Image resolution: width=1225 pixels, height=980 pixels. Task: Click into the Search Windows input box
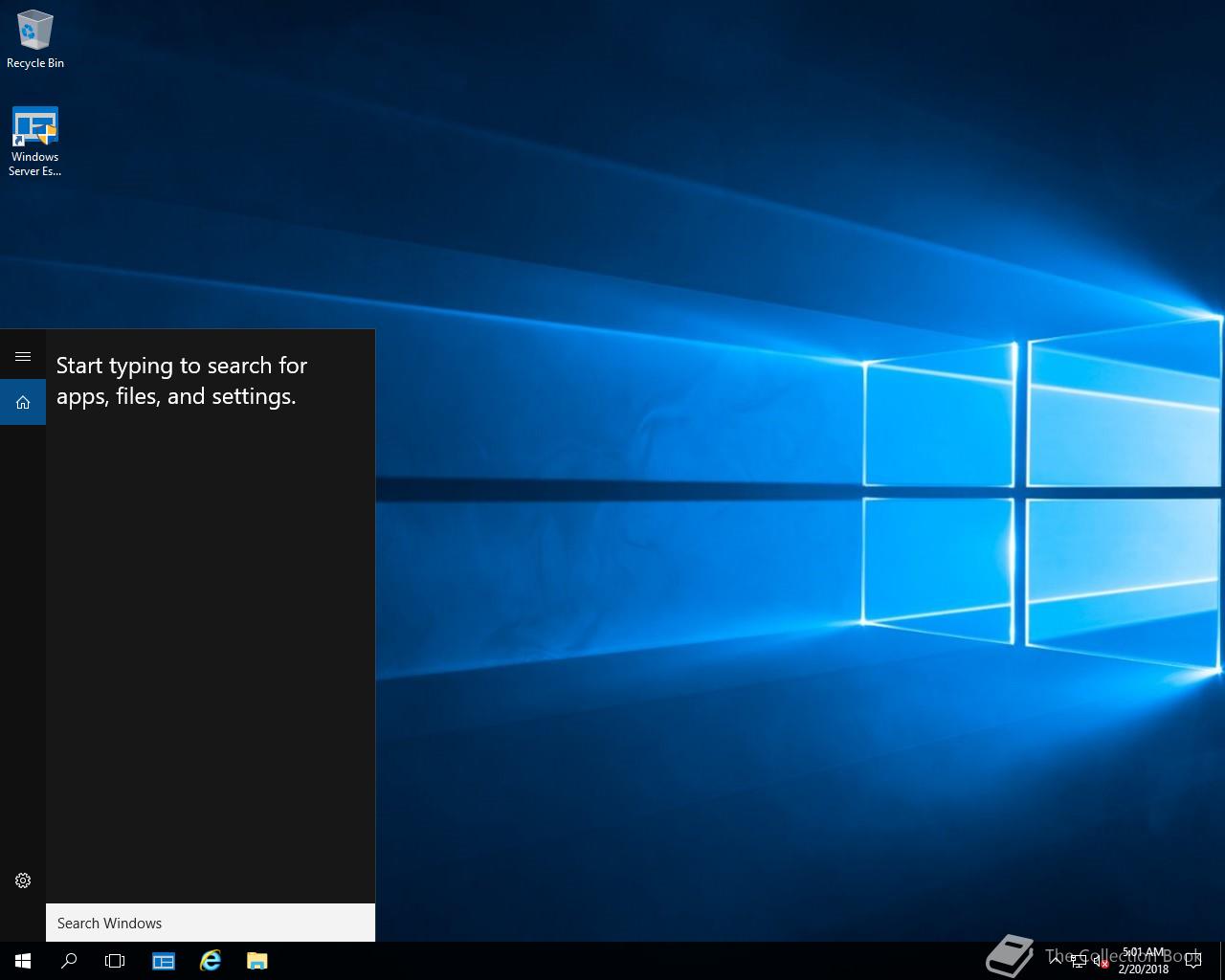point(211,923)
